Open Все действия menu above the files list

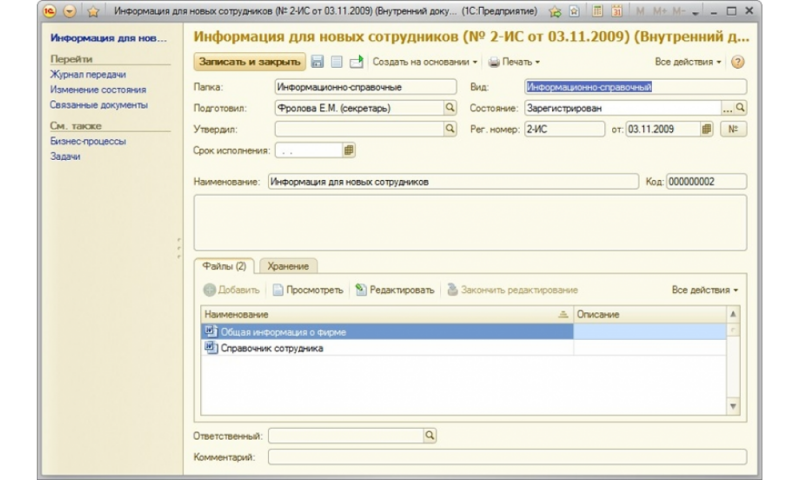tap(705, 290)
